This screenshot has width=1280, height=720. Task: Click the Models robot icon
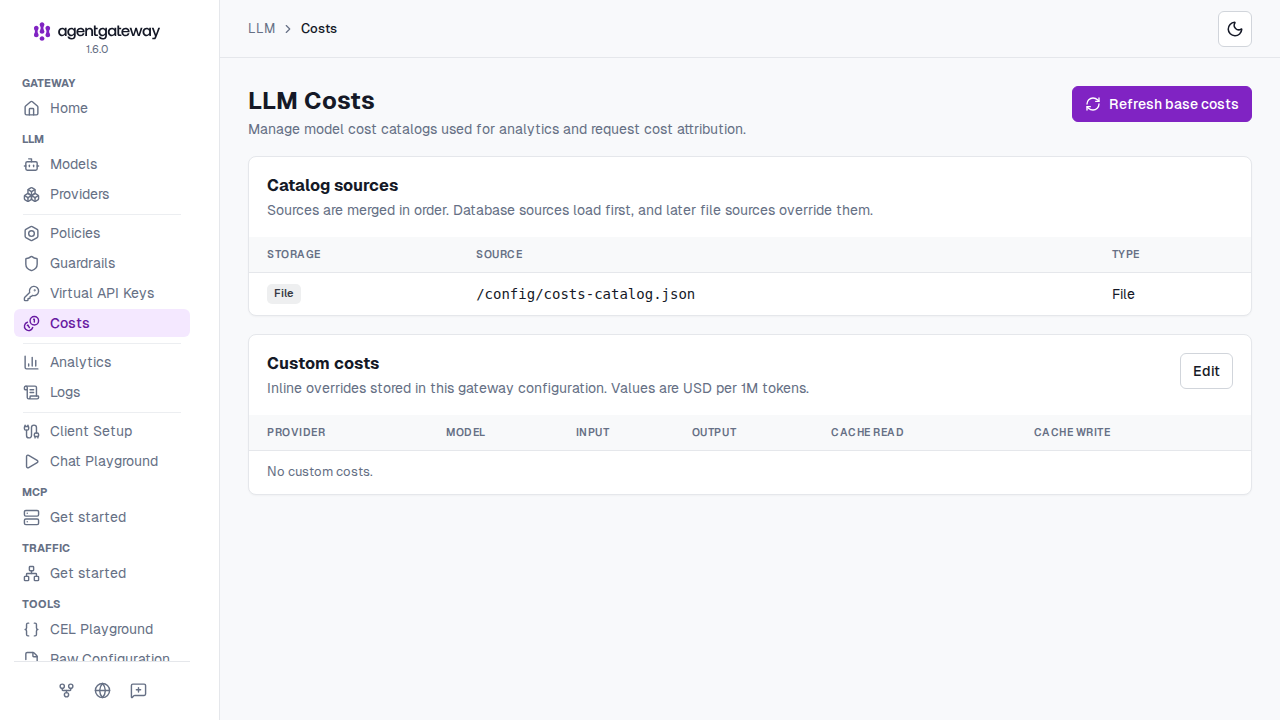31,164
